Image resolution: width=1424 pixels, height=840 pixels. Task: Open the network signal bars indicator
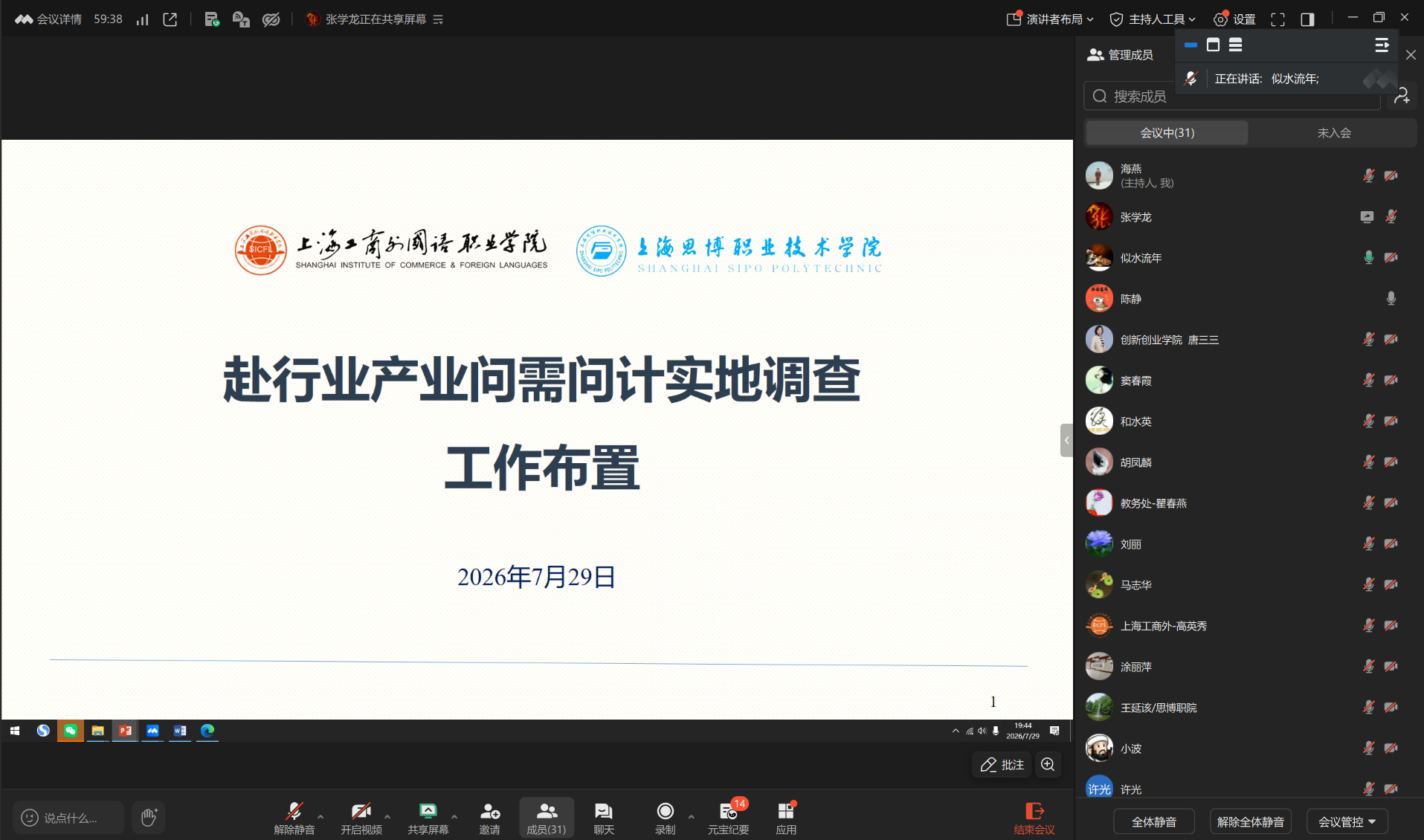142,19
